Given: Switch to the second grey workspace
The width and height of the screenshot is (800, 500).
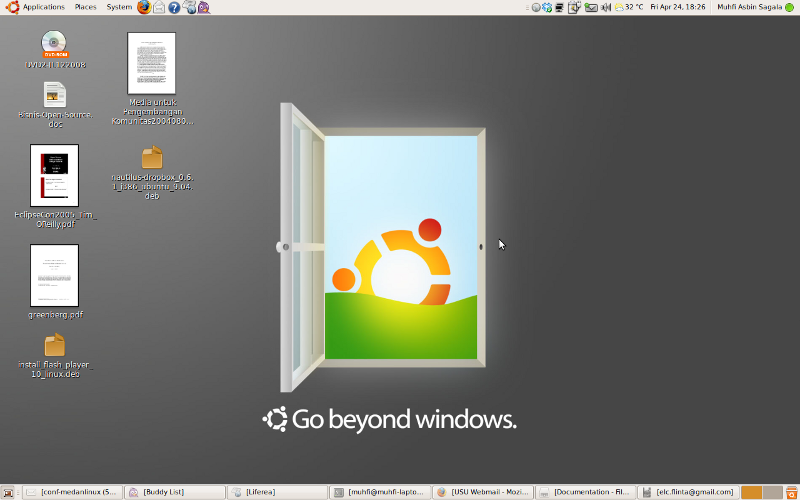Looking at the screenshot, I should click(x=772, y=492).
